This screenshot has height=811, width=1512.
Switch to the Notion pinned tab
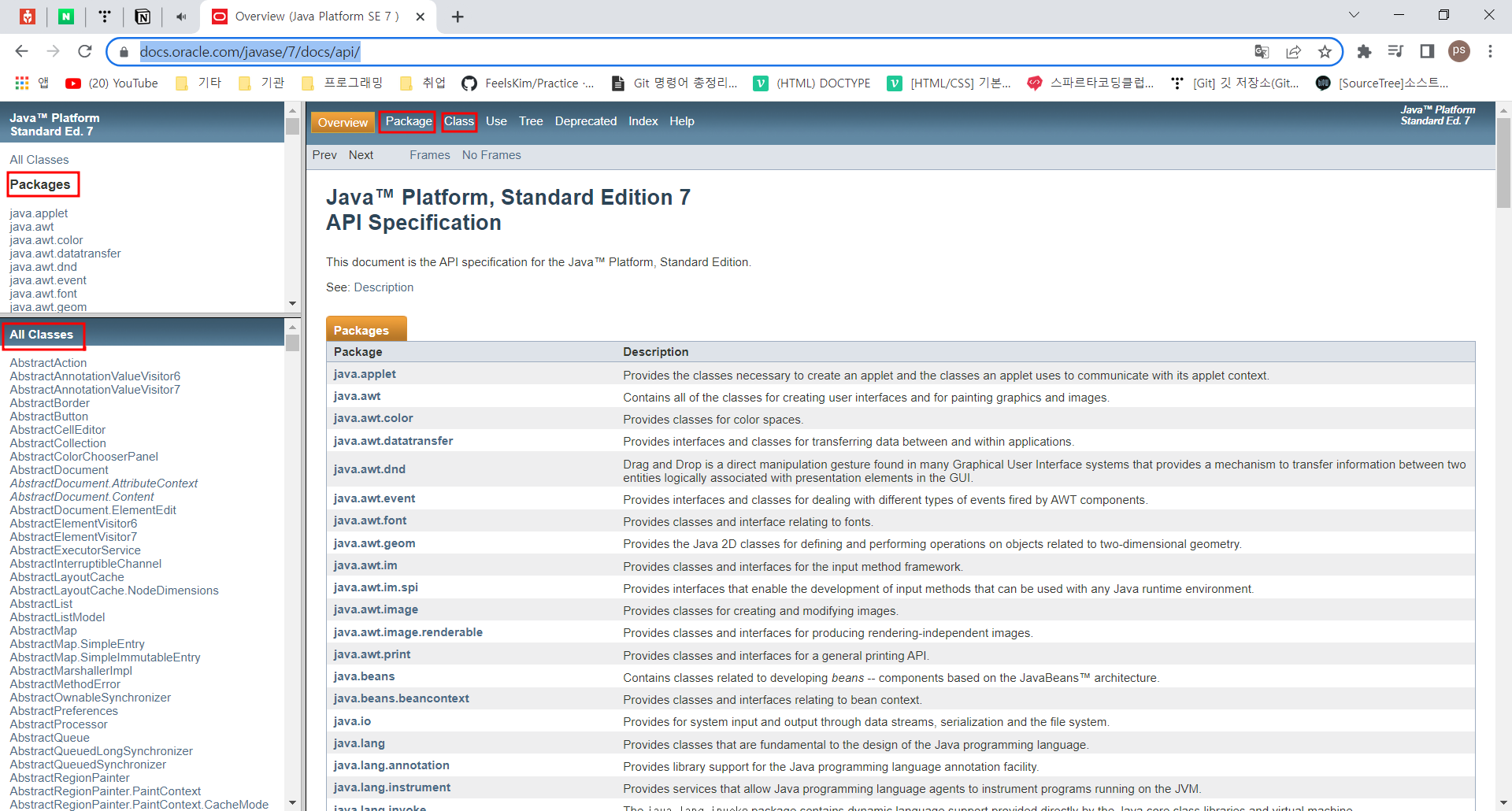[x=143, y=17]
